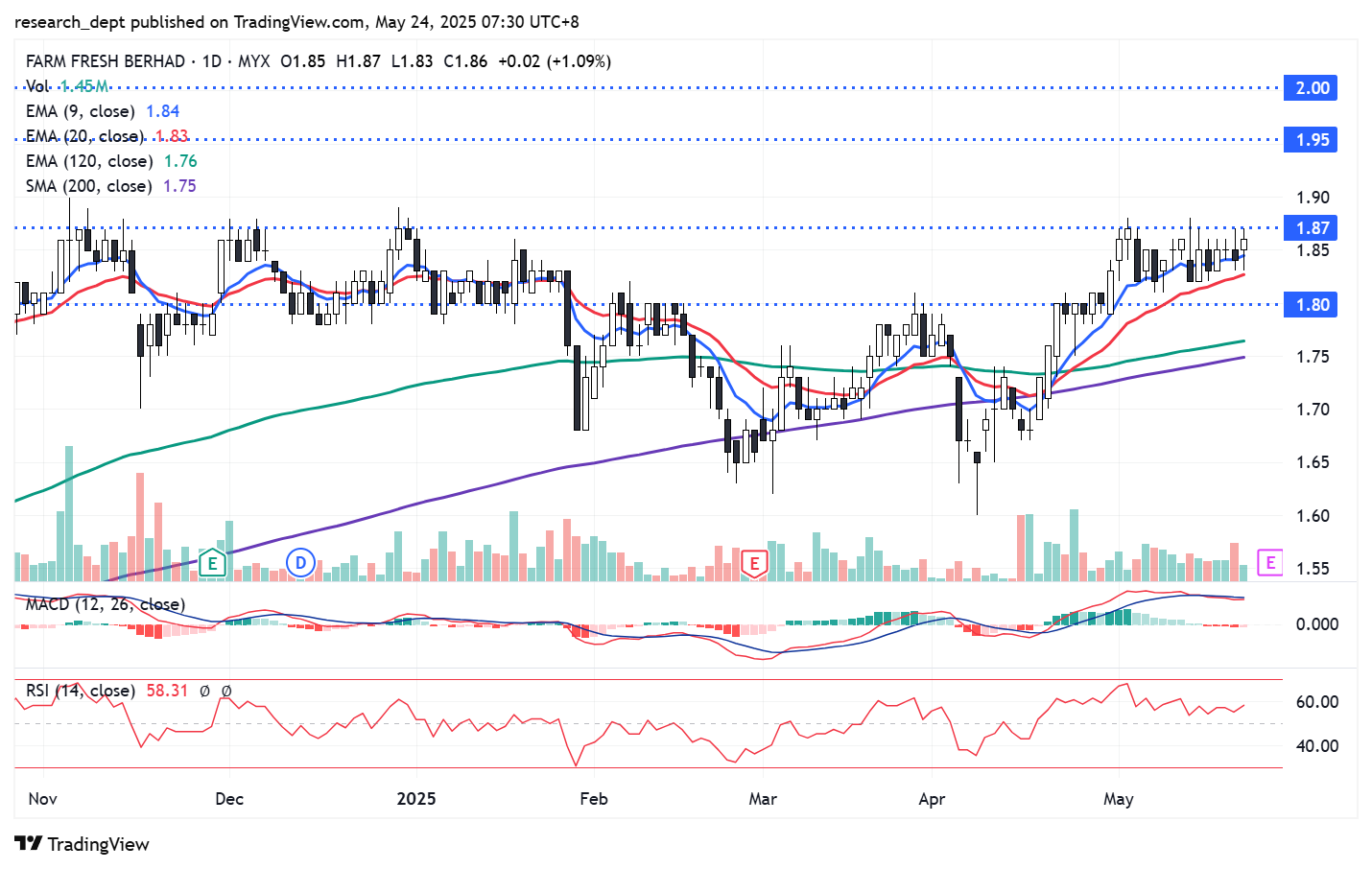The height and width of the screenshot is (869, 1372).
Task: Click the MACD (12, 26, close) legend
Action: [x=106, y=604]
